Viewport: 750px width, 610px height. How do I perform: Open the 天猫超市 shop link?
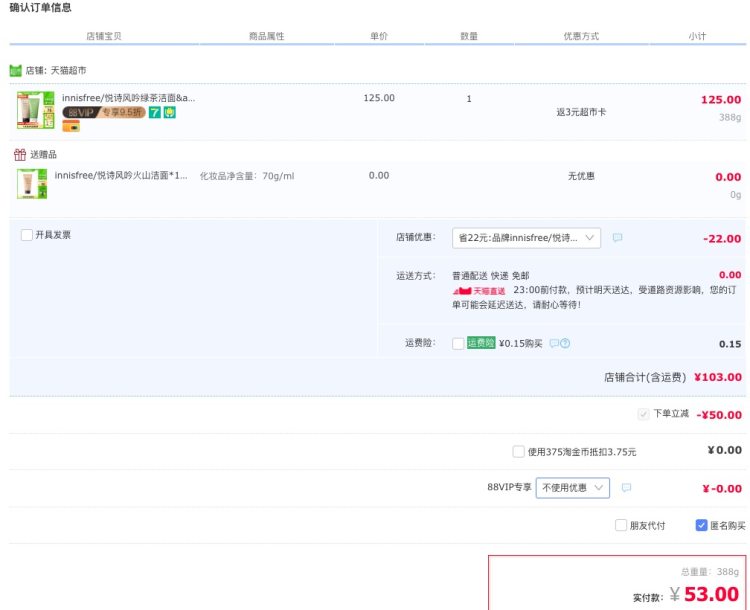tap(68, 71)
